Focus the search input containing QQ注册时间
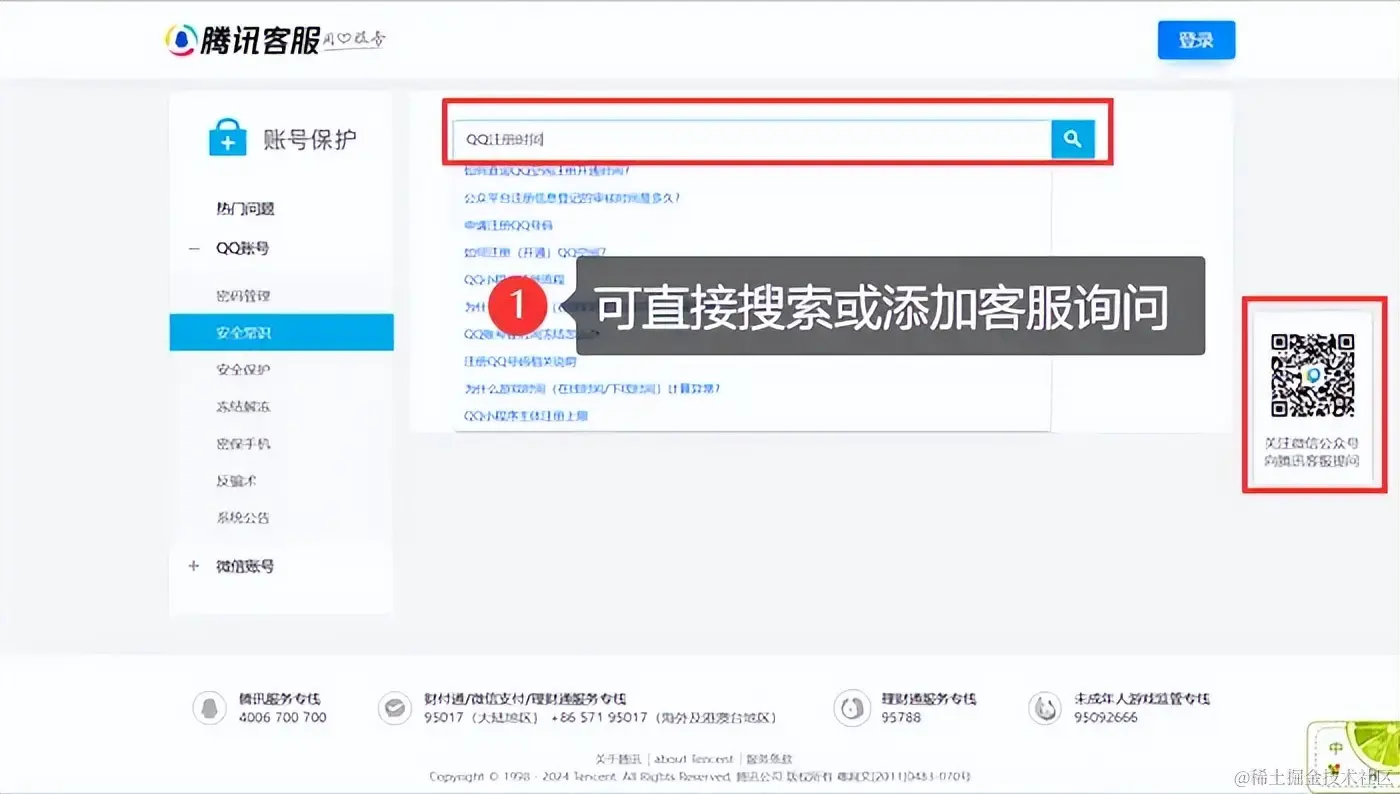The image size is (1400, 794). click(752, 139)
